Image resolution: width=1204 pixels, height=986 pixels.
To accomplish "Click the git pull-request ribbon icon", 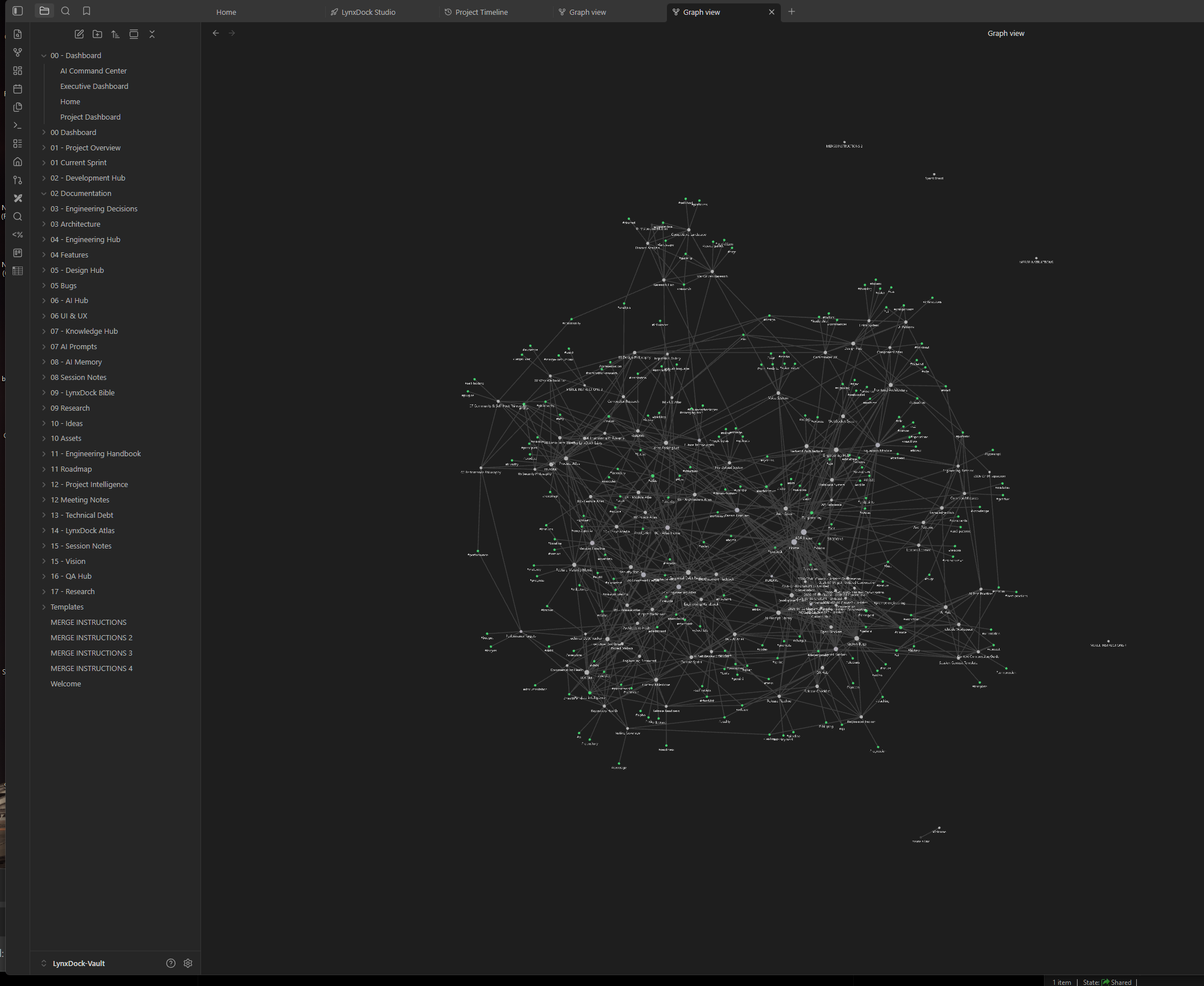I will click(18, 180).
